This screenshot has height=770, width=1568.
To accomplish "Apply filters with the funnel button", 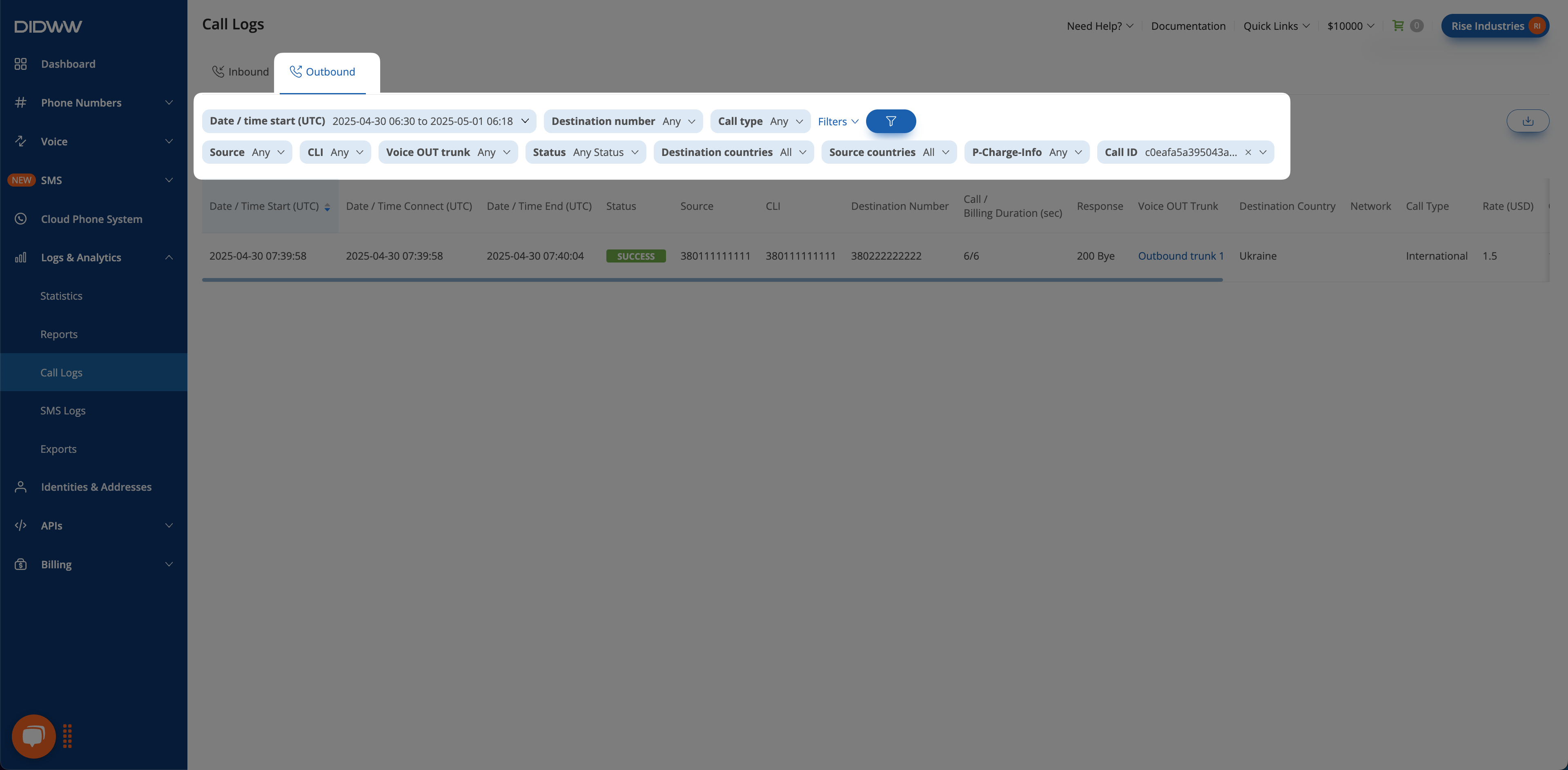I will [x=891, y=121].
